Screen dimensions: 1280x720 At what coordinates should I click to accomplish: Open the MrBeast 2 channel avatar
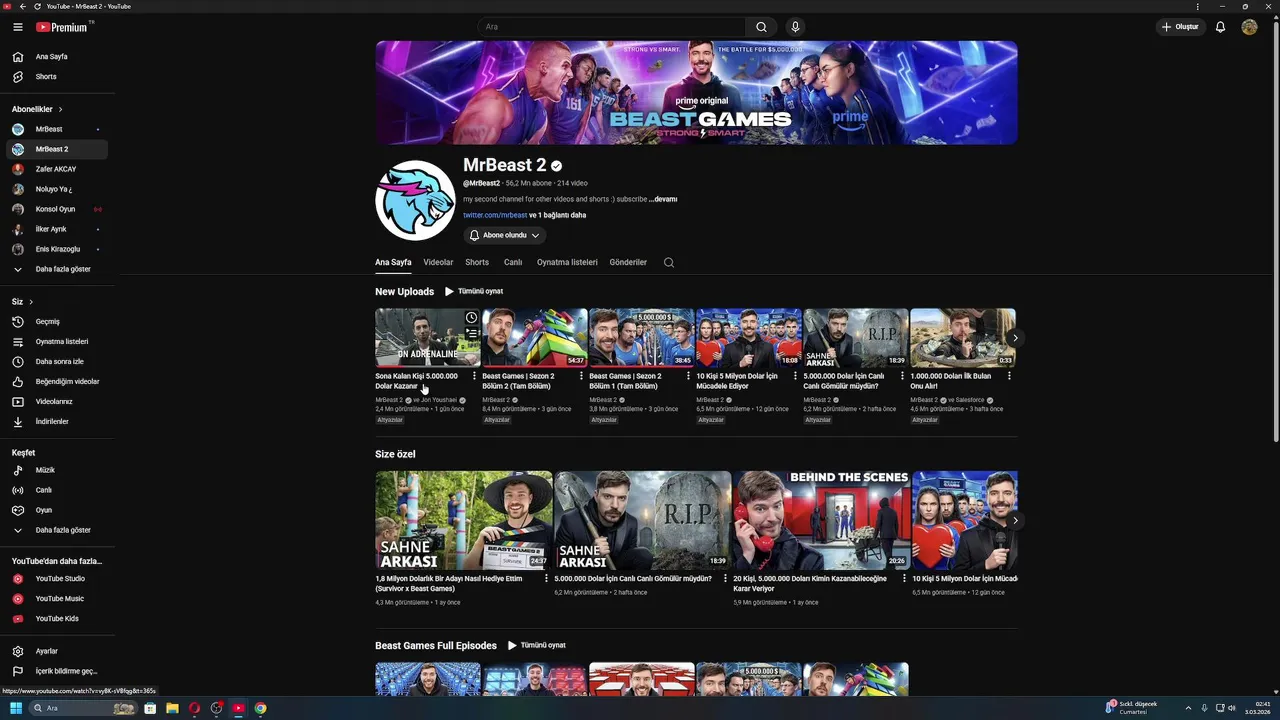415,200
